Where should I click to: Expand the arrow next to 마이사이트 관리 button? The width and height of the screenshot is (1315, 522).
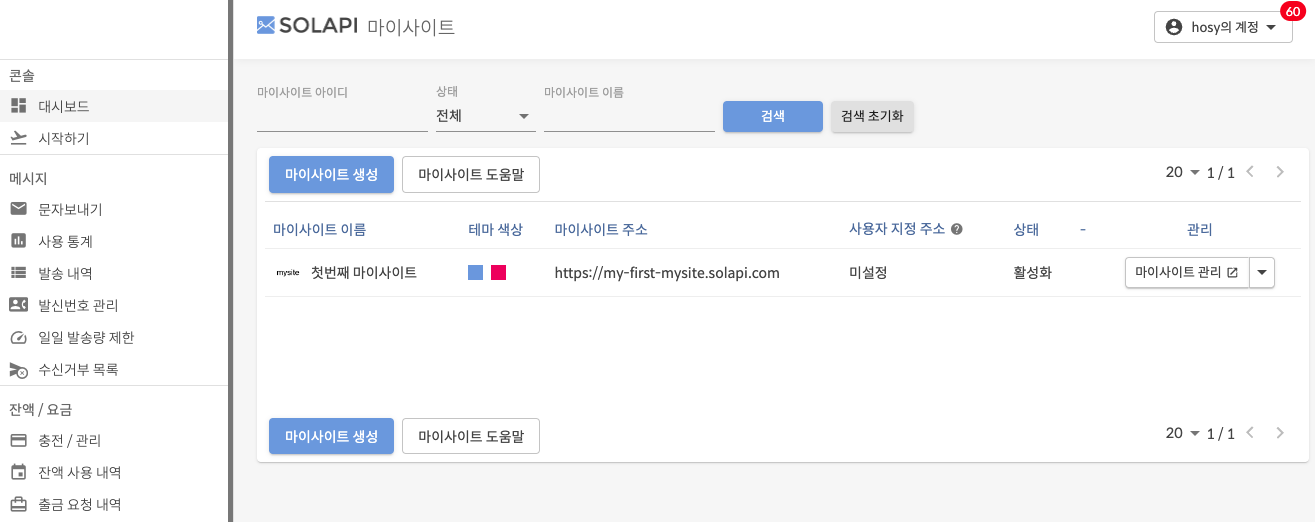1262,272
